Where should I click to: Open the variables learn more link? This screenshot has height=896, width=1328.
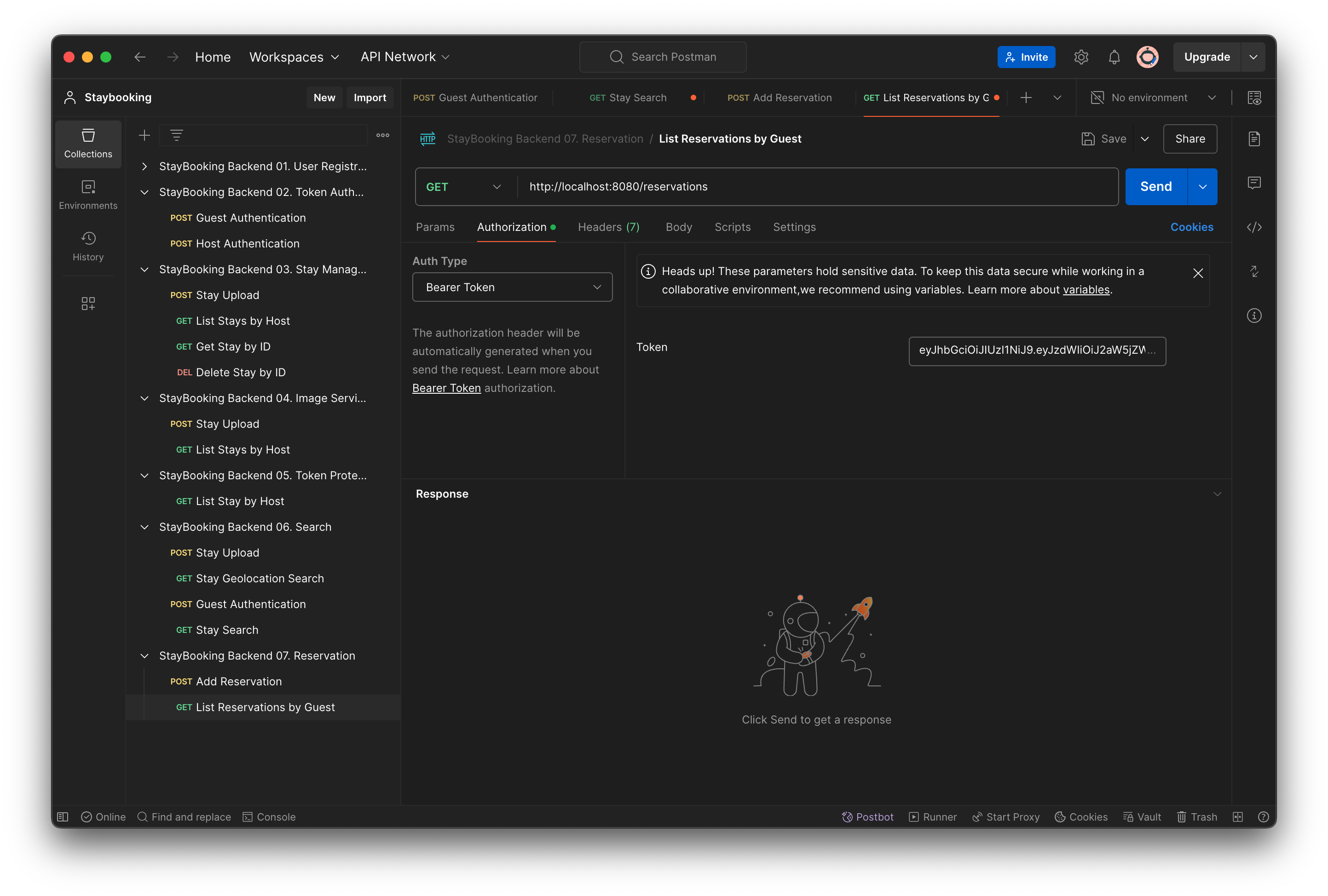[1086, 289]
